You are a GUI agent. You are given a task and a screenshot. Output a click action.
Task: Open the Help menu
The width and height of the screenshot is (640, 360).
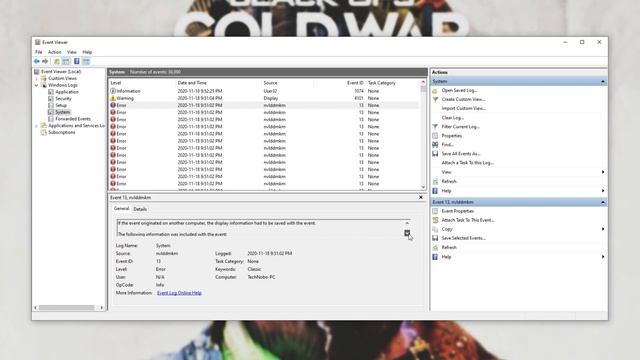(87, 52)
